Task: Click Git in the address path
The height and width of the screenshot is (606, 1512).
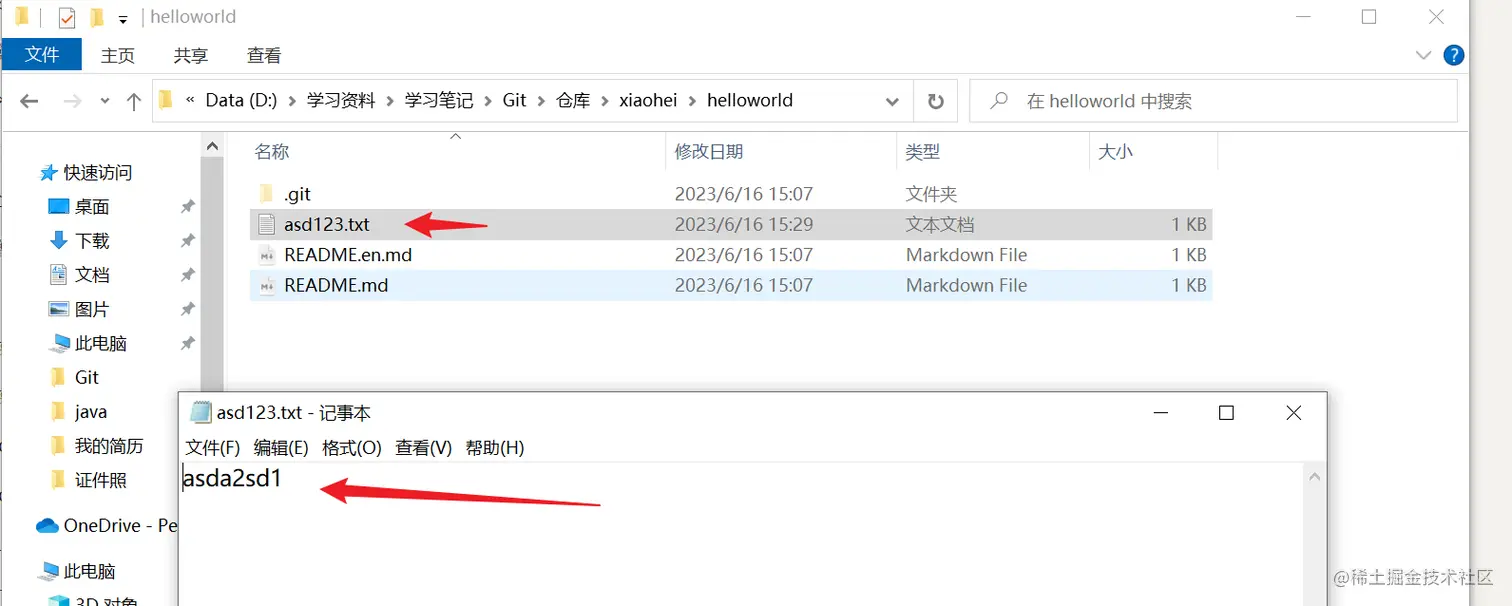Action: coord(514,100)
